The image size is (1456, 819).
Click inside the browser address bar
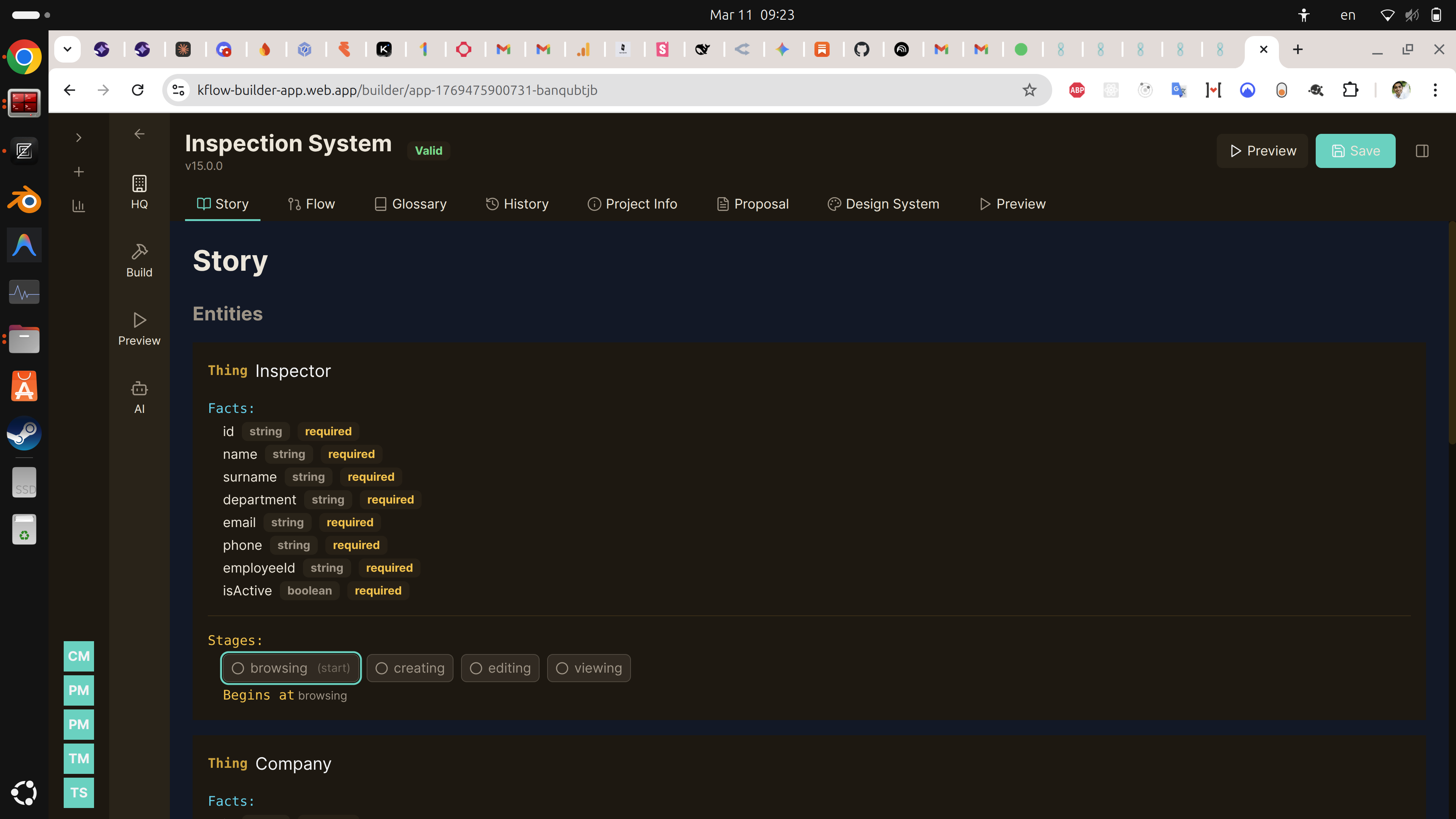[x=395, y=90]
